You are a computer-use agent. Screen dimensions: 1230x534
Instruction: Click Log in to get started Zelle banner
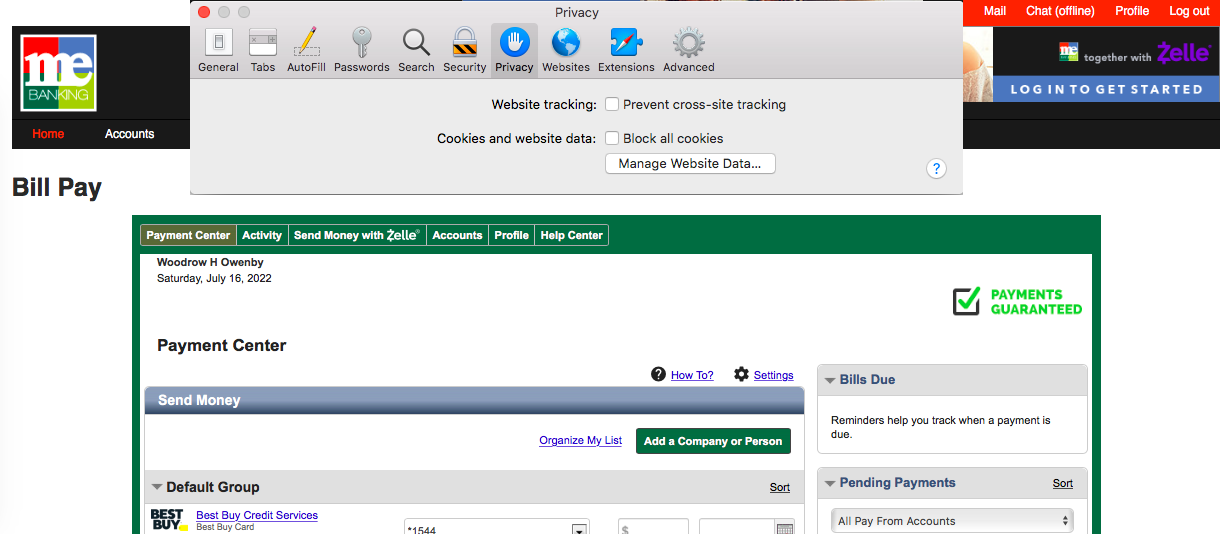click(x=1106, y=89)
